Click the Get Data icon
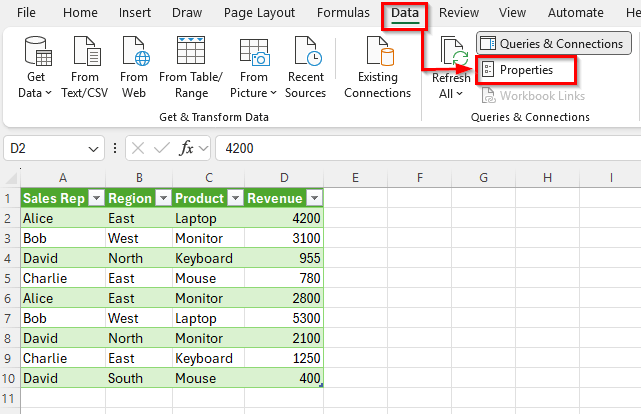Viewport: 641px width, 414px height. [37, 52]
